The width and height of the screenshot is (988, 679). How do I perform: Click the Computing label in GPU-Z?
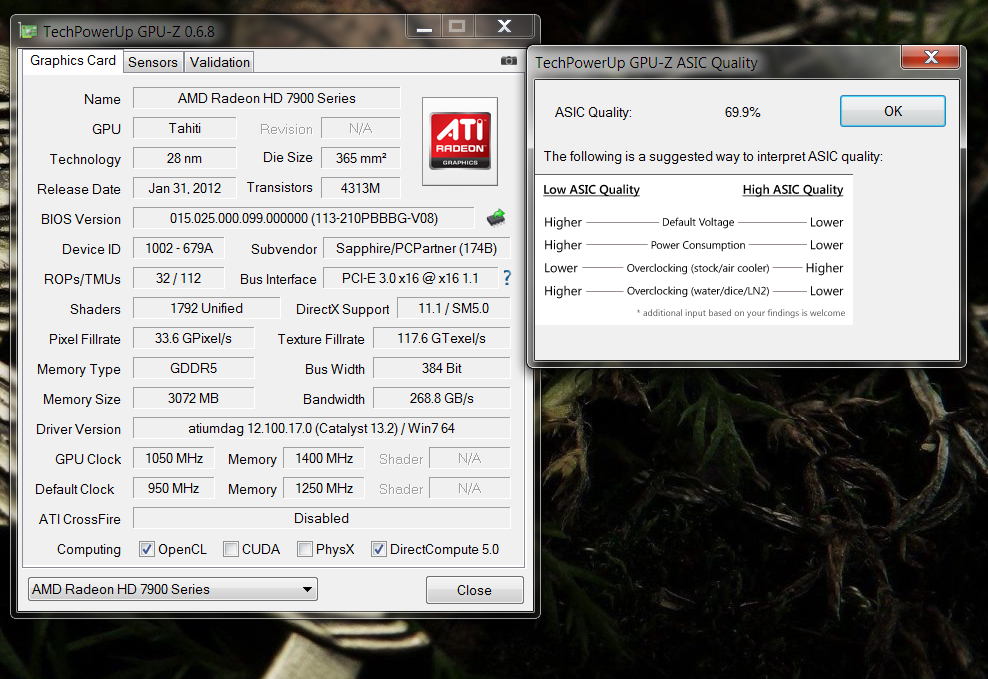coord(89,549)
